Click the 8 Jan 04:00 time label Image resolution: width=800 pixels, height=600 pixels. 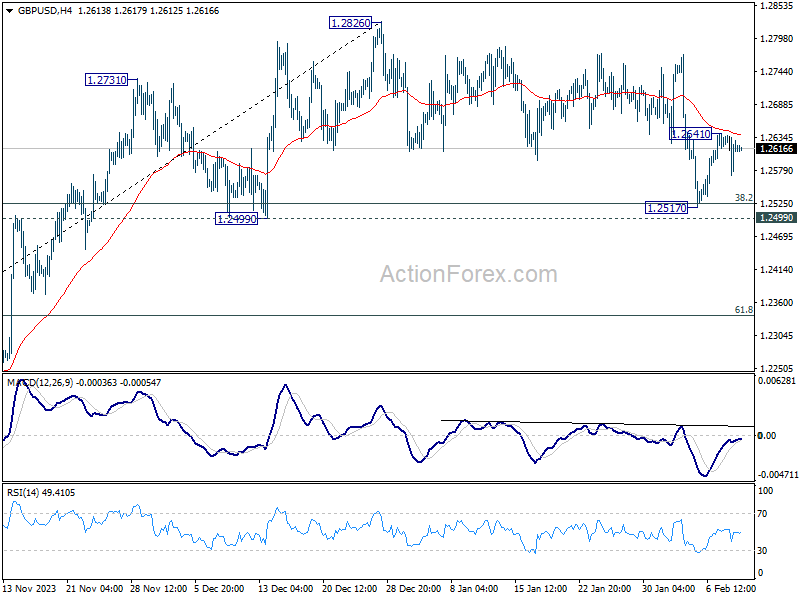pyautogui.click(x=474, y=589)
